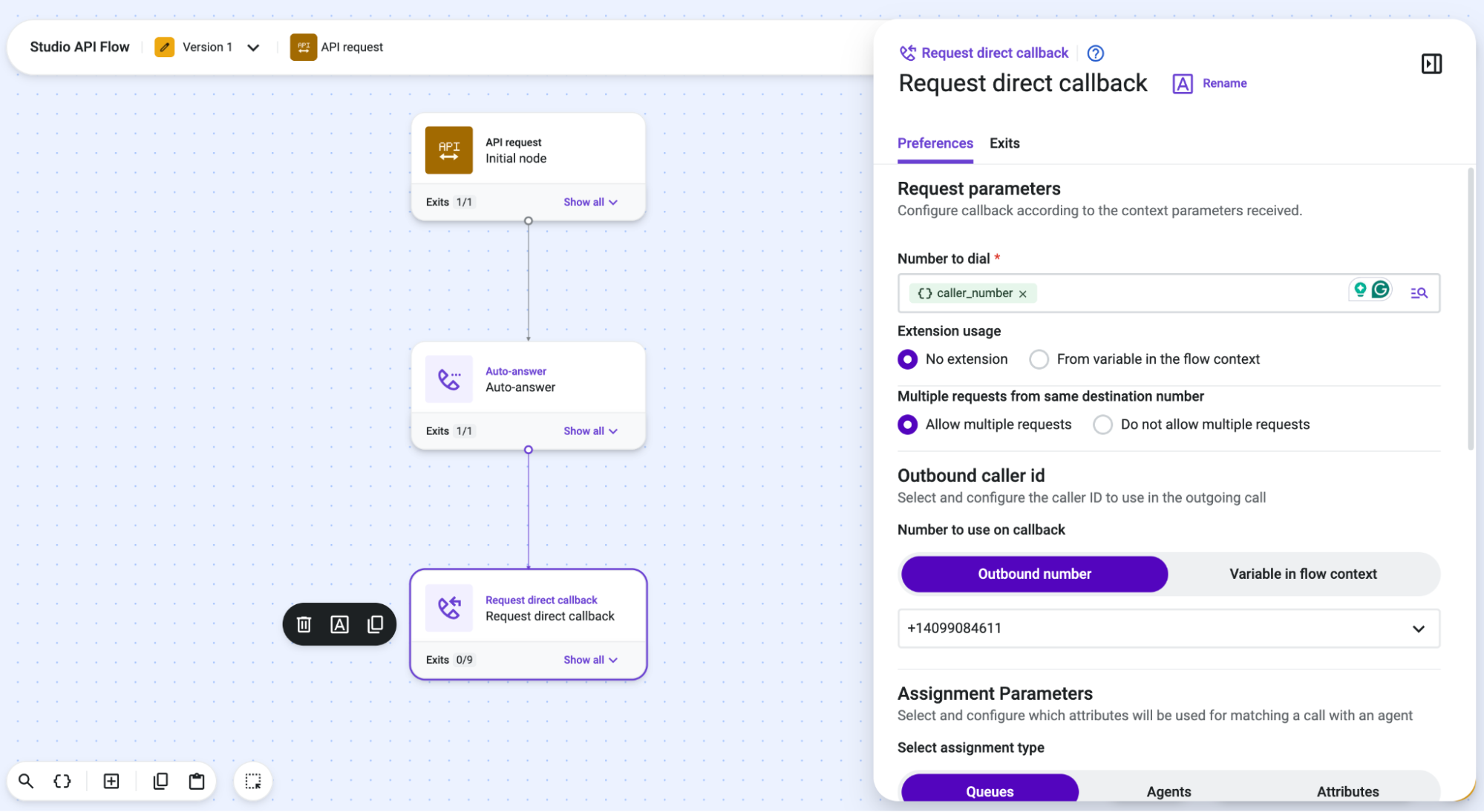
Task: Click the add node plus icon
Action: click(x=111, y=781)
